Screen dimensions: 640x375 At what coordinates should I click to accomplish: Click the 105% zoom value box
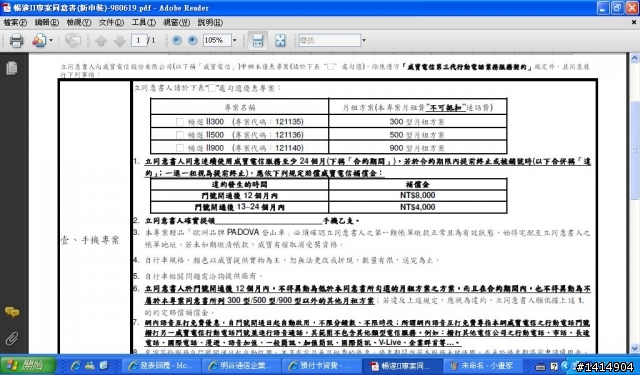pyautogui.click(x=217, y=40)
